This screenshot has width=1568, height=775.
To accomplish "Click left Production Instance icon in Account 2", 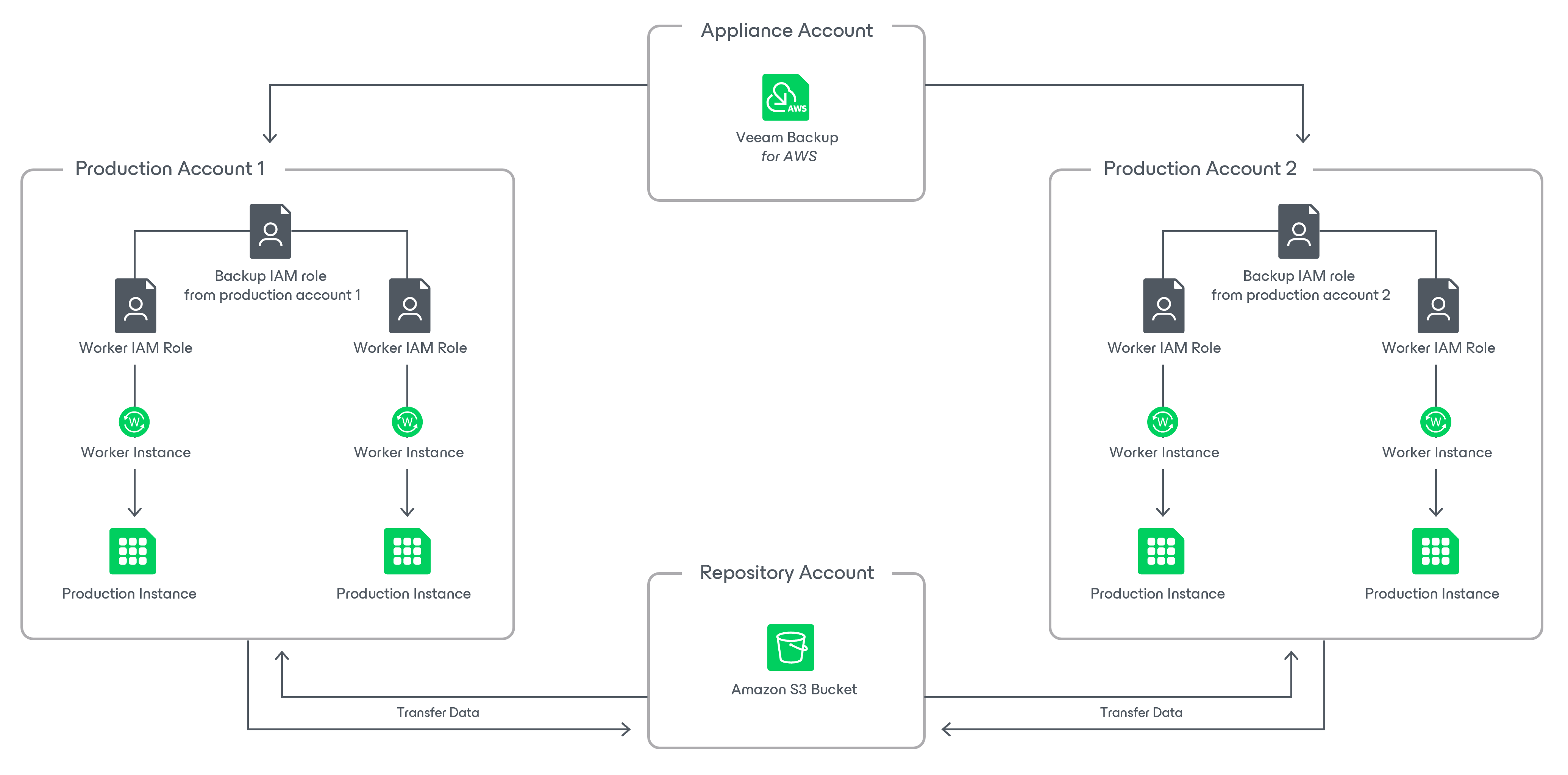I will (1161, 551).
